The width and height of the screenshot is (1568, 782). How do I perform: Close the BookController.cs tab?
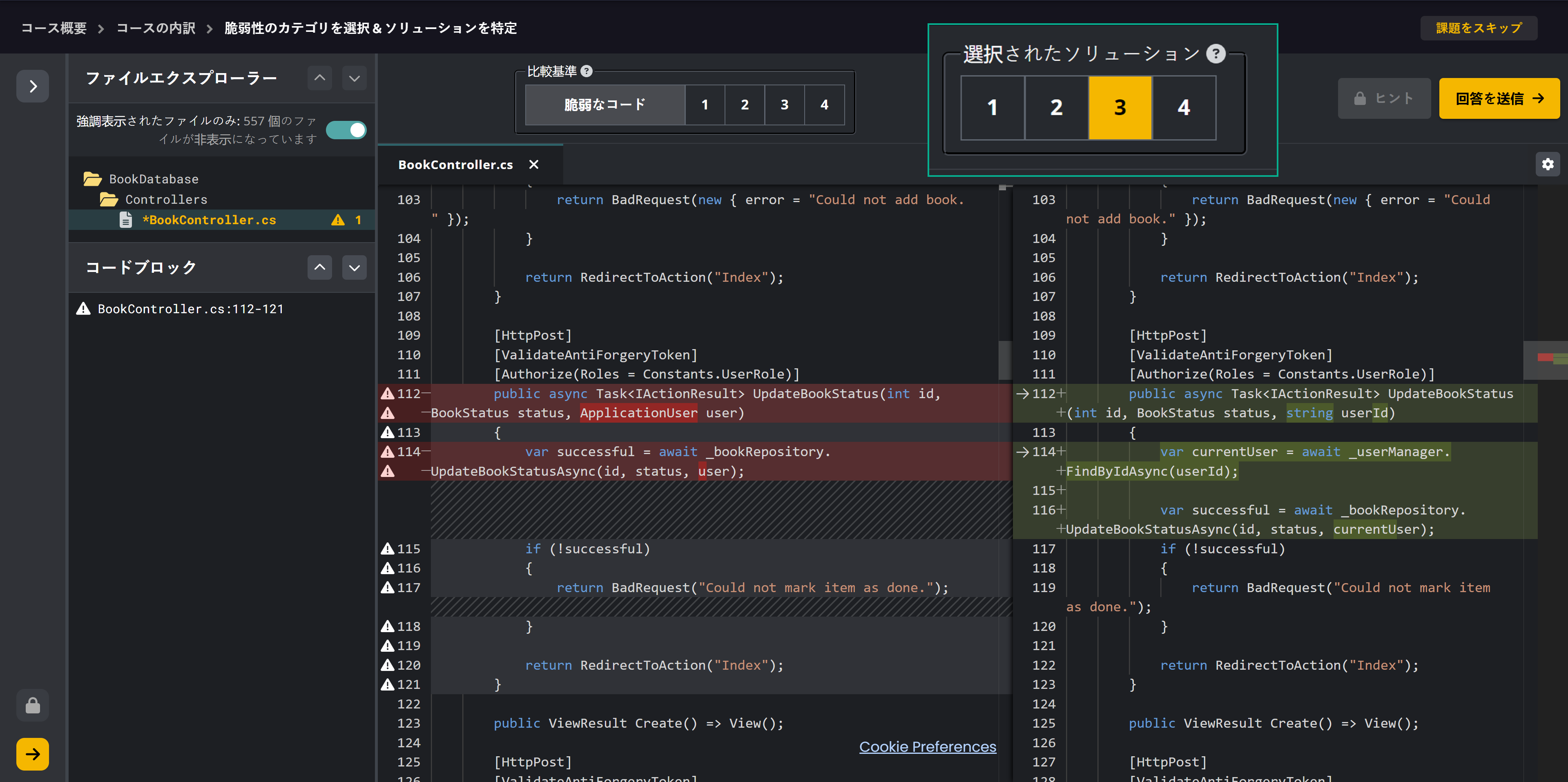[x=534, y=164]
